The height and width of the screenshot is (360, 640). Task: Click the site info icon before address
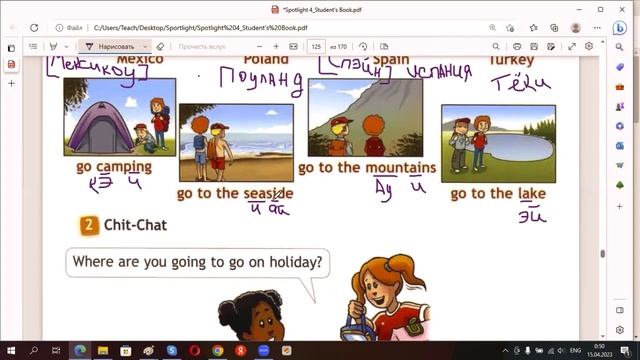point(59,28)
